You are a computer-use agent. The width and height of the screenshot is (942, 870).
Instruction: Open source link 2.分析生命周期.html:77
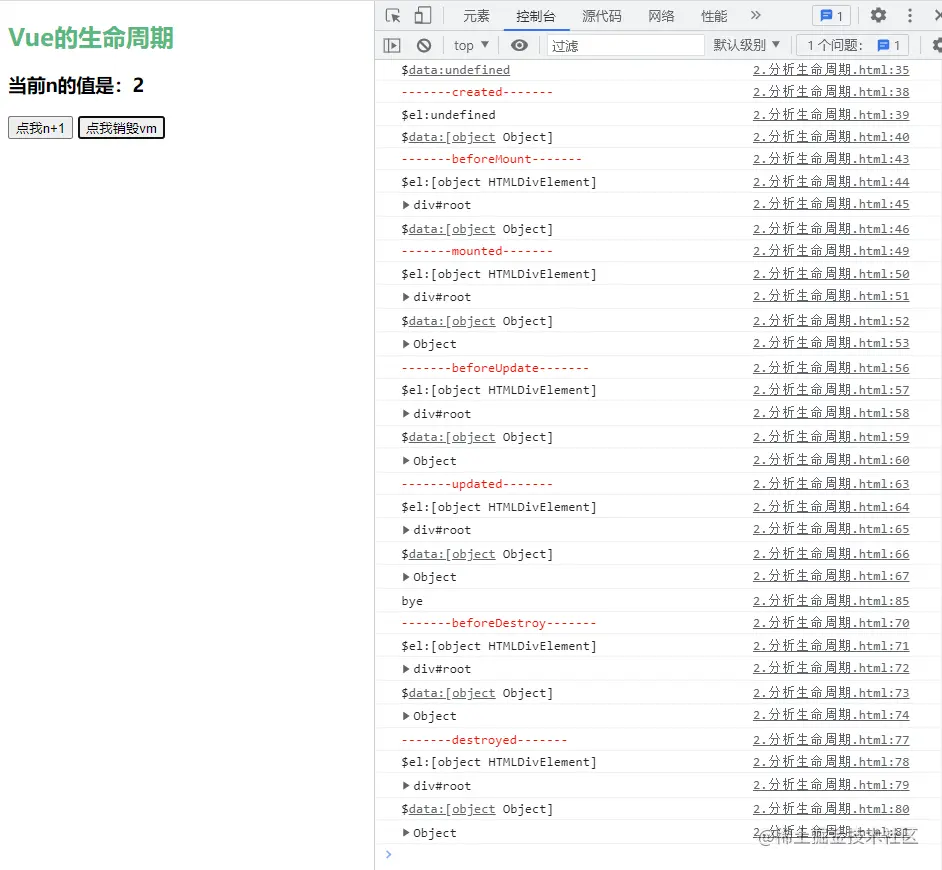pyautogui.click(x=831, y=740)
